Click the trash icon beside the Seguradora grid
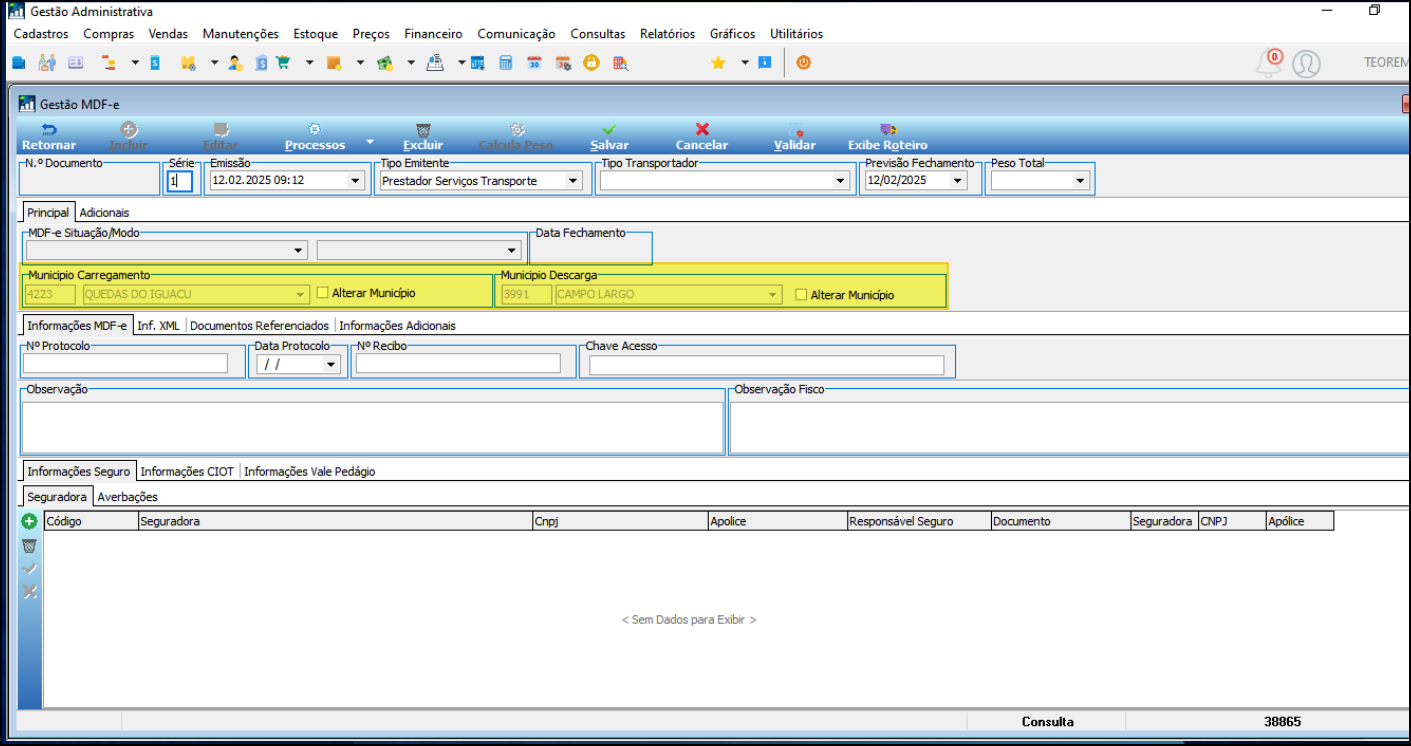The image size is (1411, 746). [x=30, y=545]
